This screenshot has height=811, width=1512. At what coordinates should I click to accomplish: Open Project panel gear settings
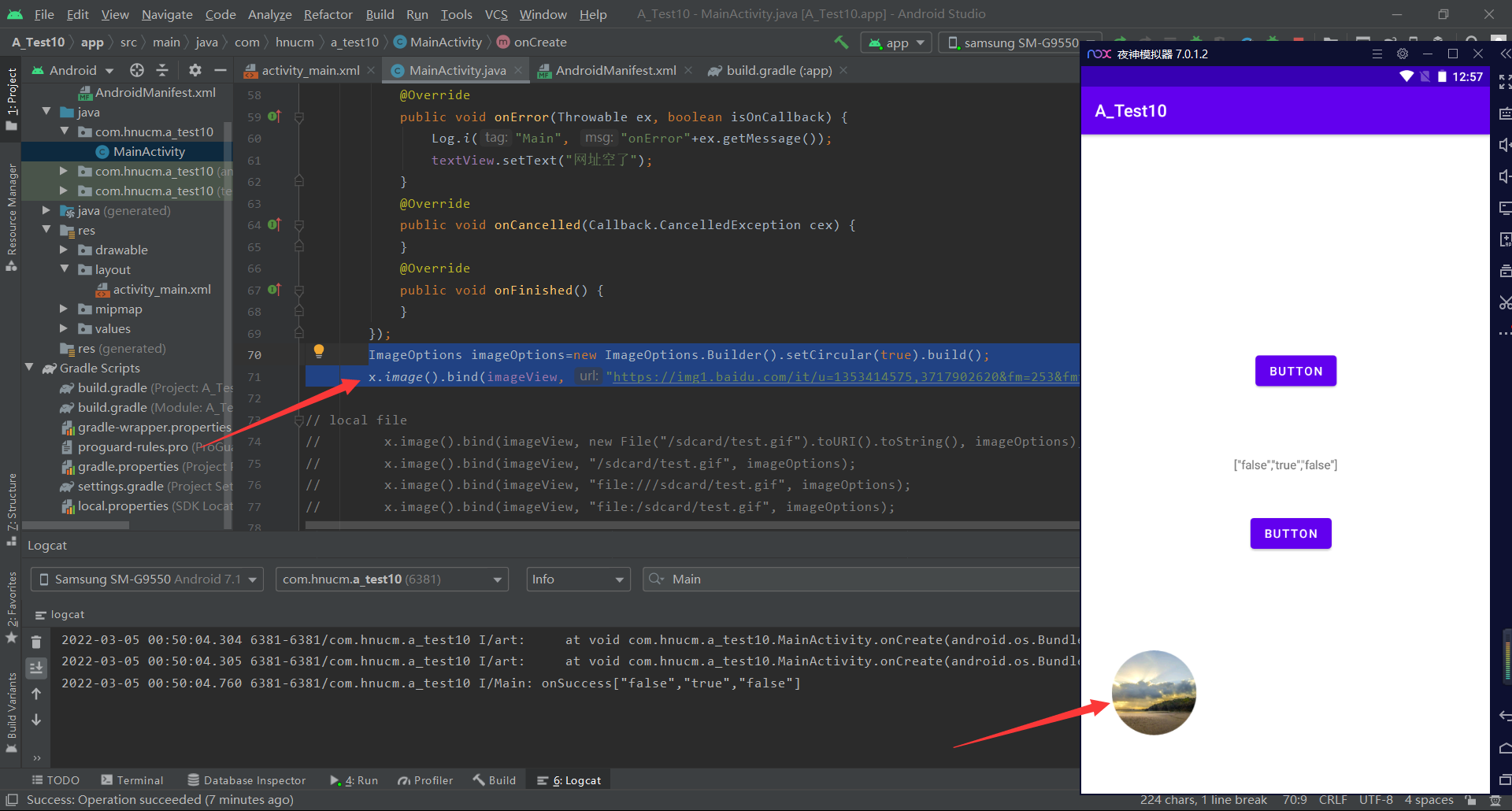click(x=195, y=70)
